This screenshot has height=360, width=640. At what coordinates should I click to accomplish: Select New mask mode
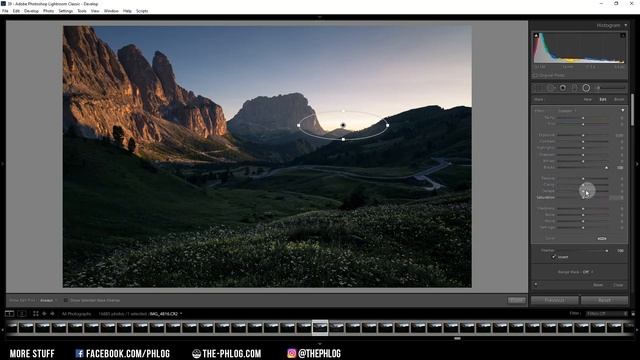pos(587,99)
